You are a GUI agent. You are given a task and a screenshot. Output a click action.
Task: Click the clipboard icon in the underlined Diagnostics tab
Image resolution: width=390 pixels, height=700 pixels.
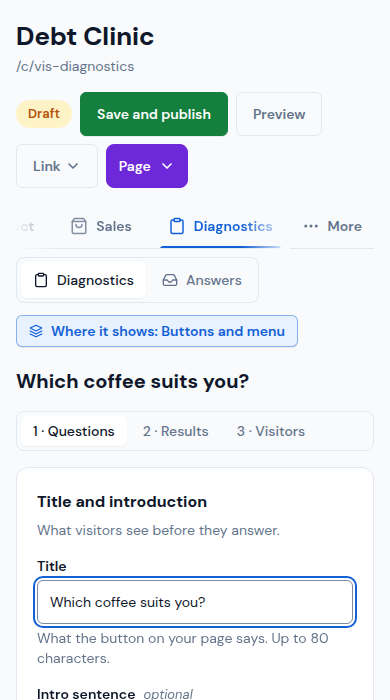point(177,226)
